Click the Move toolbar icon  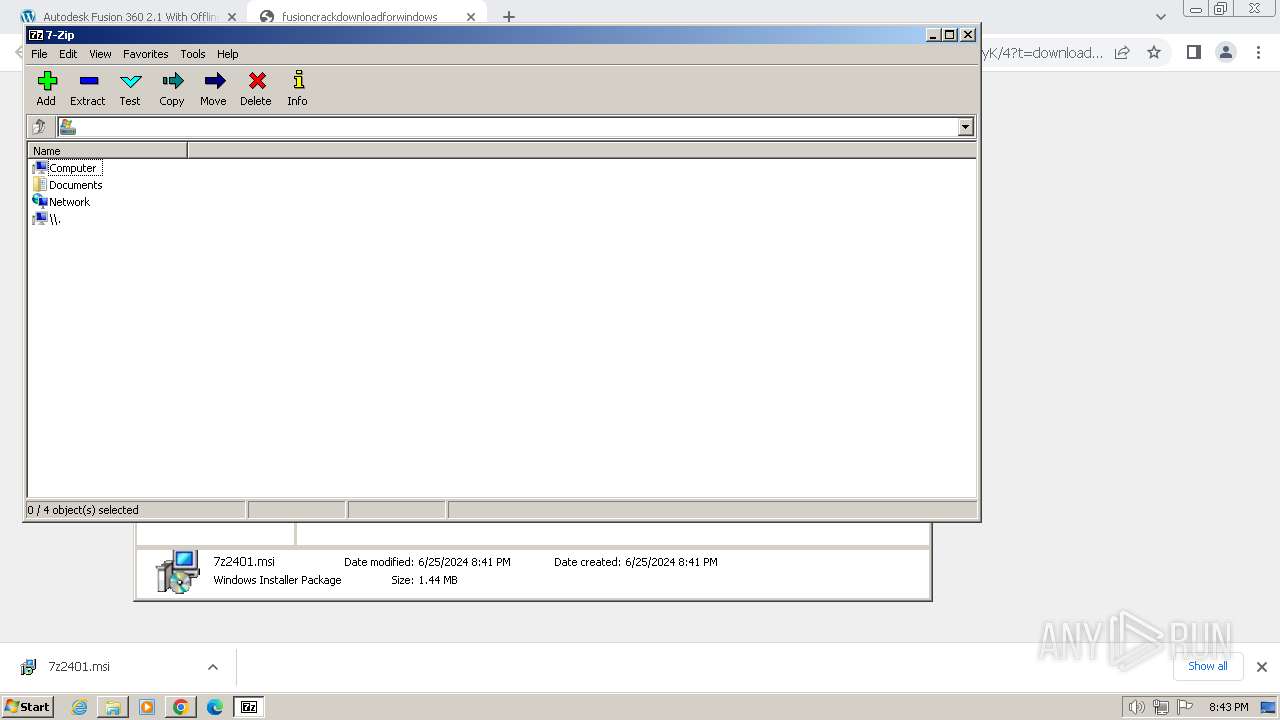coord(213,88)
